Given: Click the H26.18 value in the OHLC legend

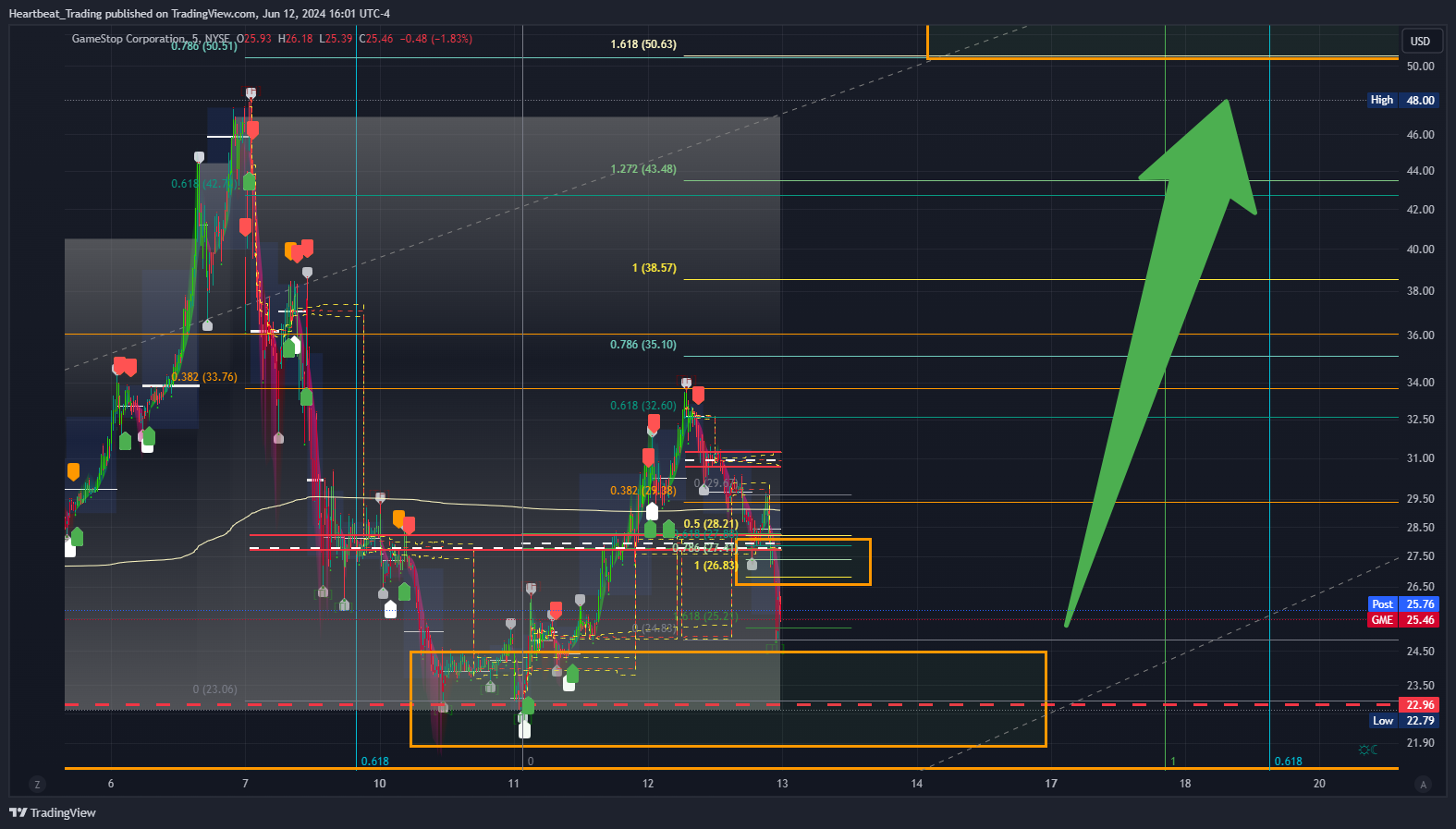Looking at the screenshot, I should (295, 39).
